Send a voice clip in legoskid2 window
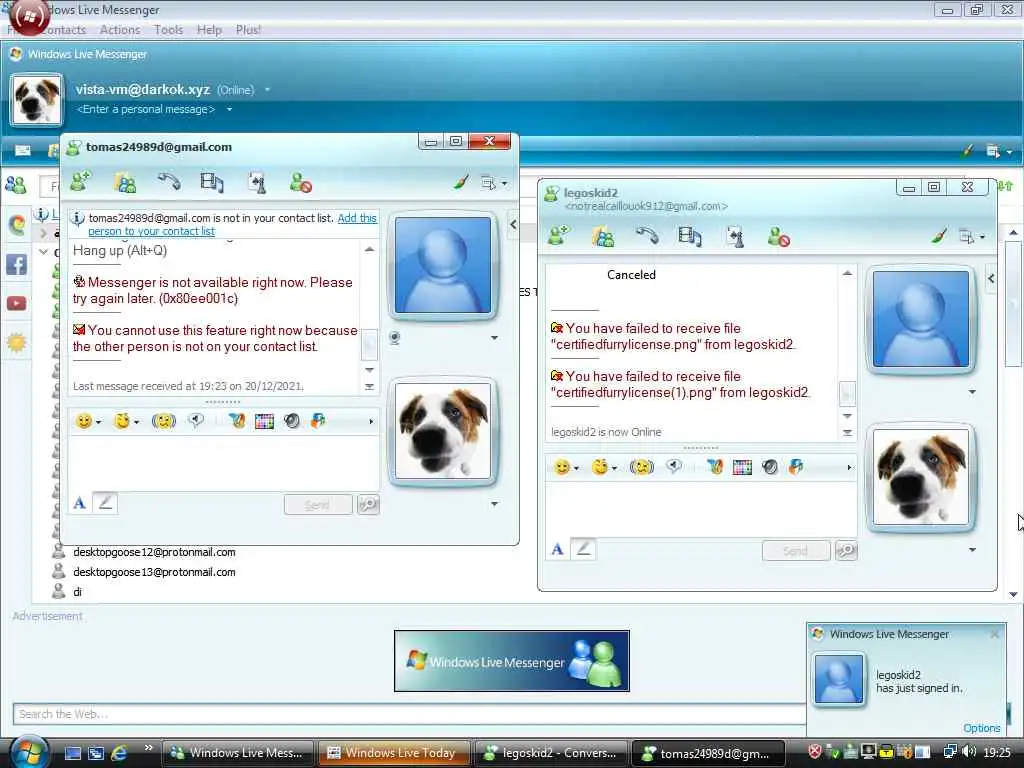Screen dimensions: 1024x768 [674, 466]
